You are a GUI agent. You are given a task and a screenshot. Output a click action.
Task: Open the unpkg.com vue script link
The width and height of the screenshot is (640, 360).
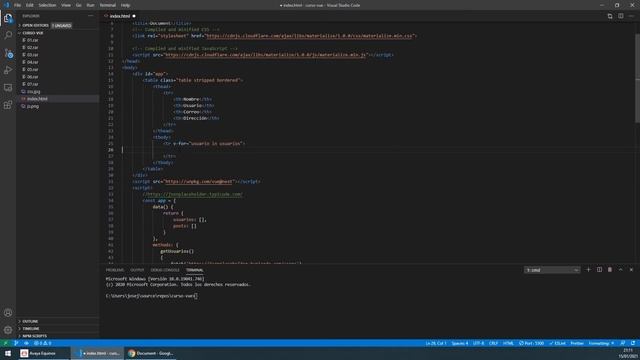coord(199,182)
